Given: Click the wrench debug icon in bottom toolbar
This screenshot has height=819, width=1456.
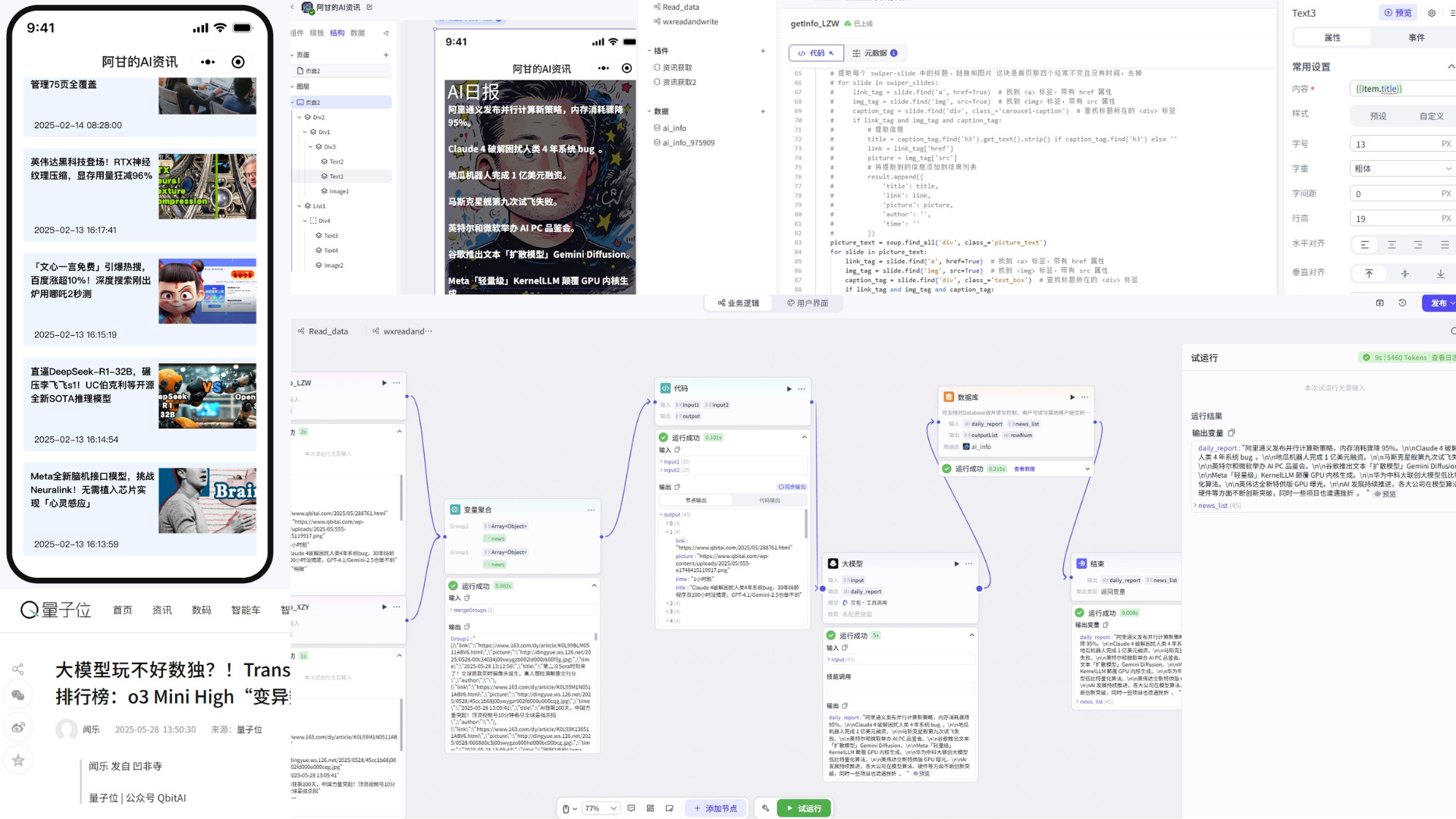Looking at the screenshot, I should [x=765, y=808].
